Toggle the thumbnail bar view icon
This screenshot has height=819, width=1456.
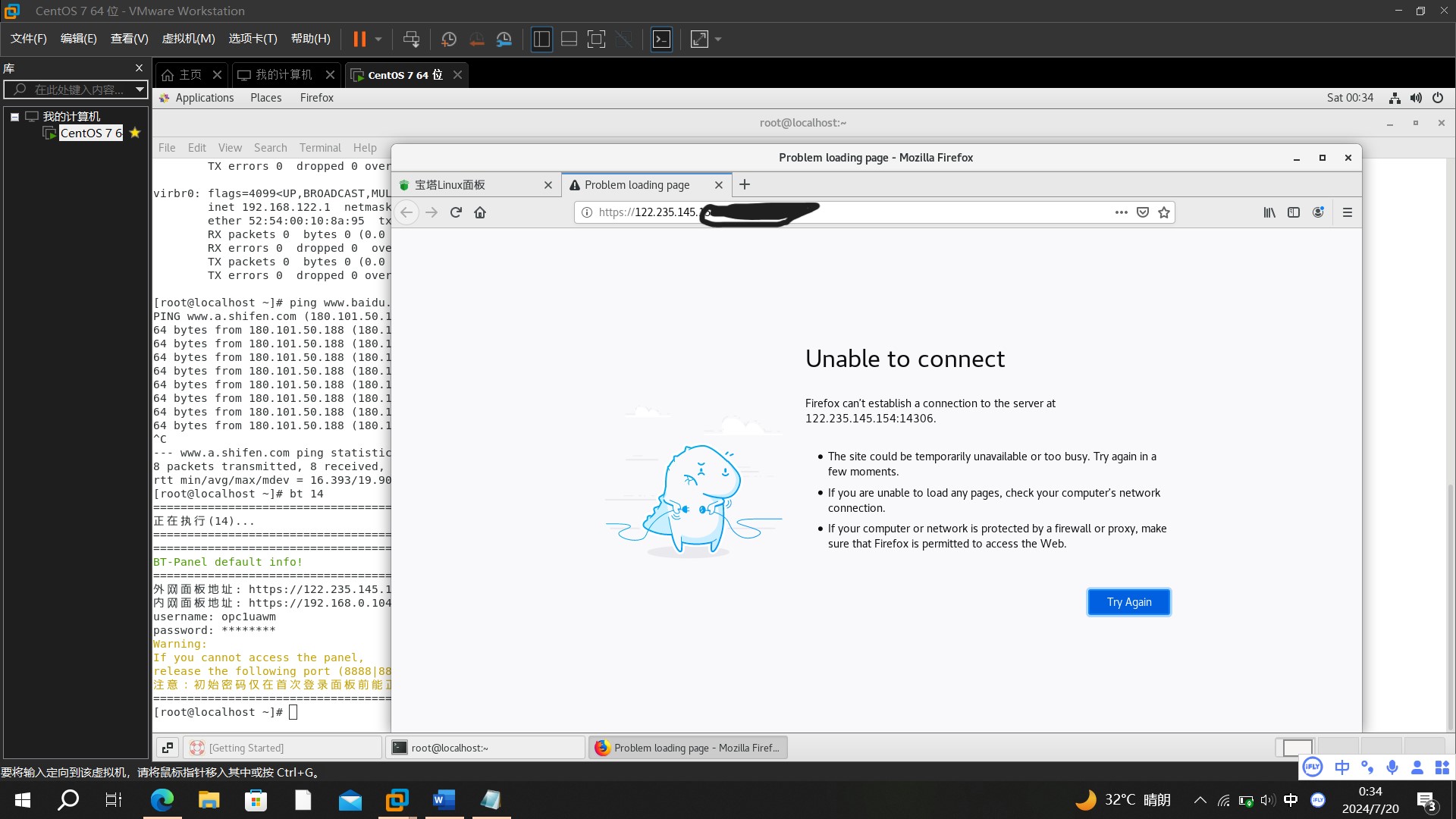point(569,39)
